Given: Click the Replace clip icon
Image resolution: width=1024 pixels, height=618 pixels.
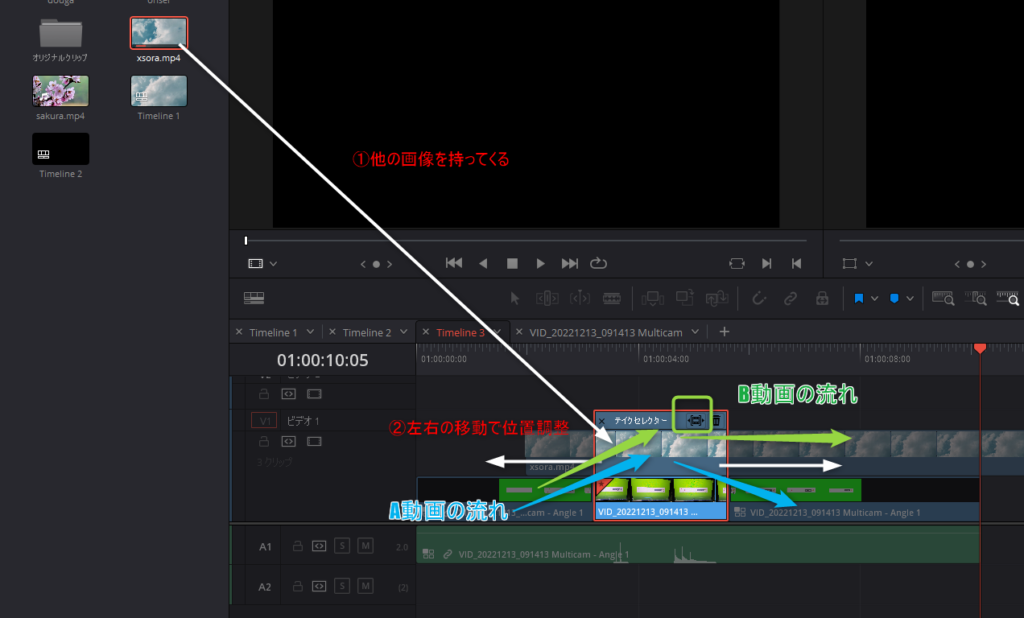Looking at the screenshot, I should click(x=717, y=299).
